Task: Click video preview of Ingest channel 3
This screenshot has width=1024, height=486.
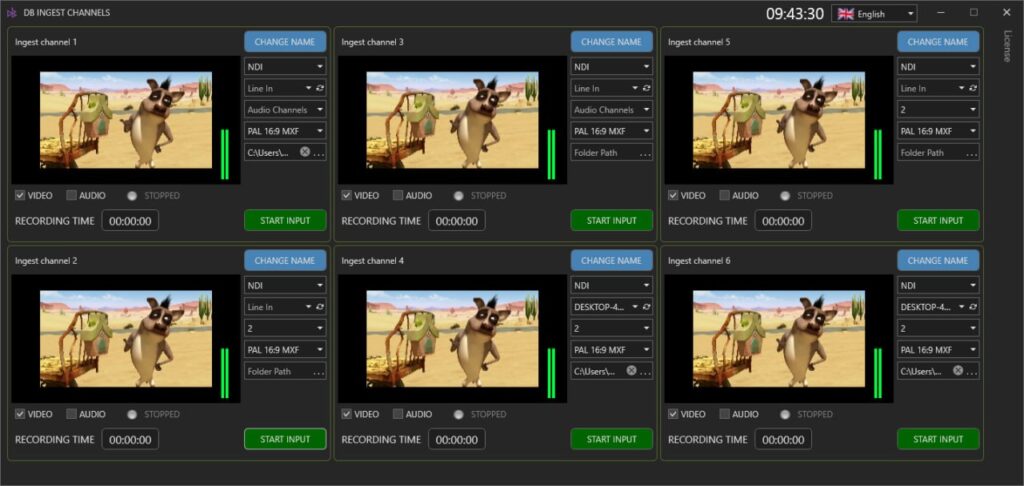Action: point(453,120)
